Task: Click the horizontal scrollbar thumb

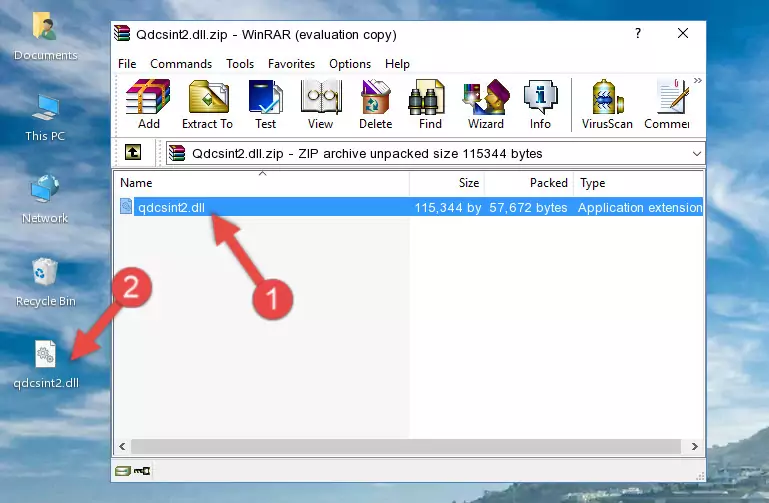Action: (x=406, y=446)
